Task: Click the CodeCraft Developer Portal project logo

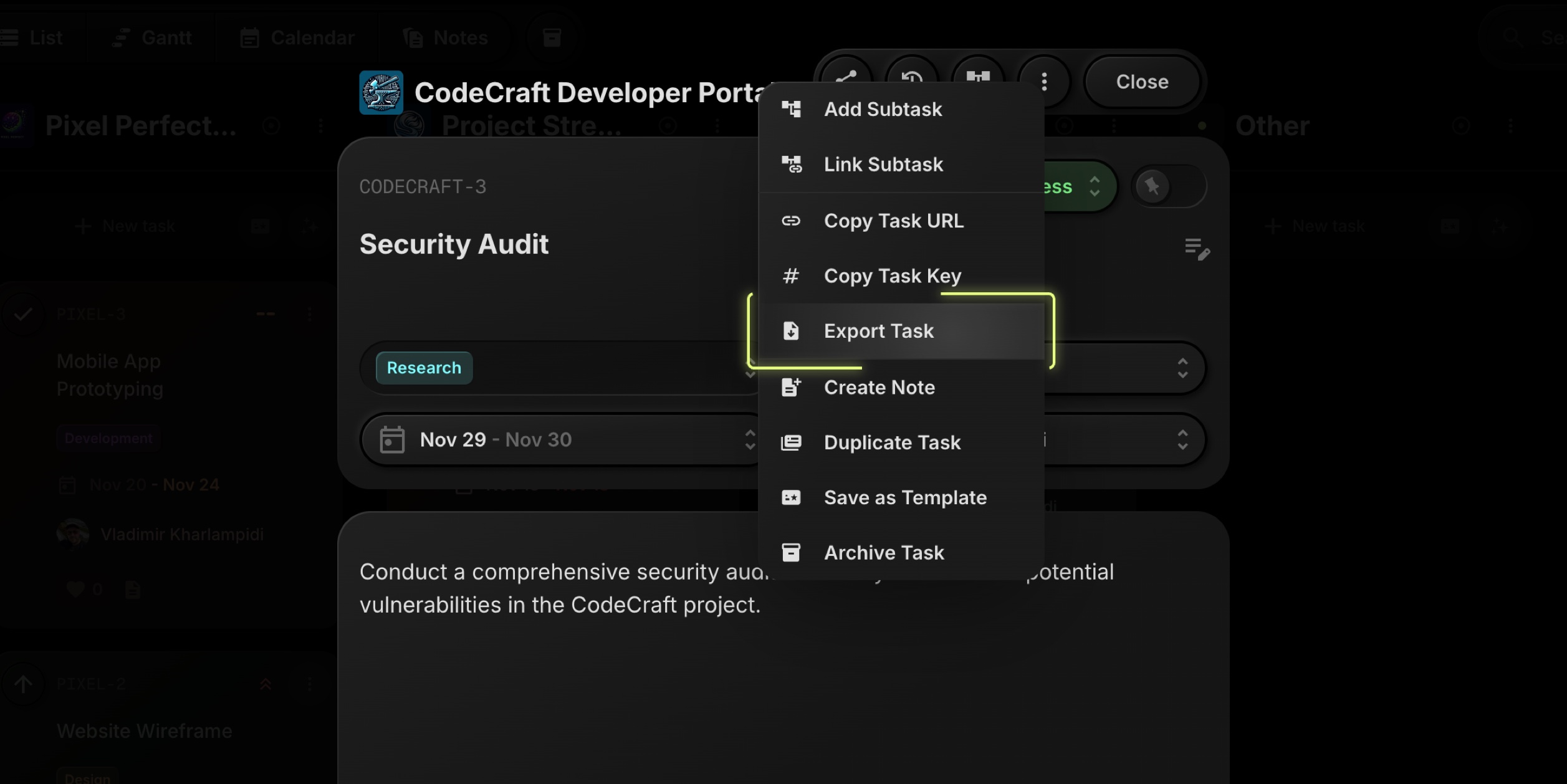Action: pyautogui.click(x=380, y=92)
